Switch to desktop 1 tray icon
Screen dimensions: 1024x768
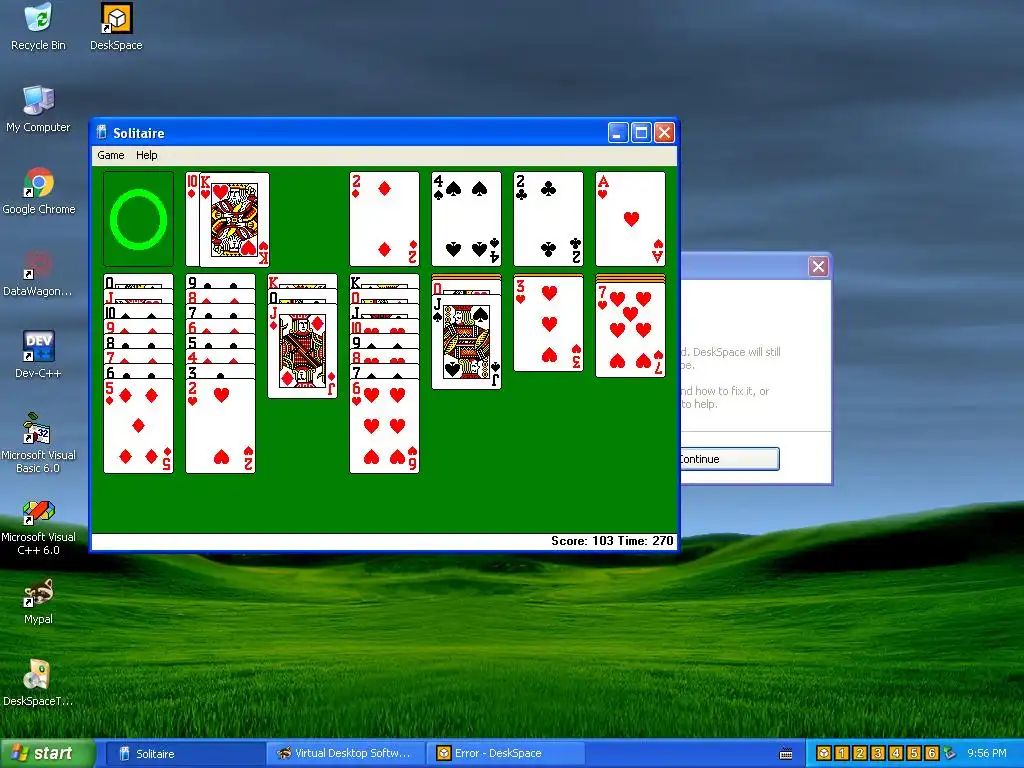[x=842, y=754]
